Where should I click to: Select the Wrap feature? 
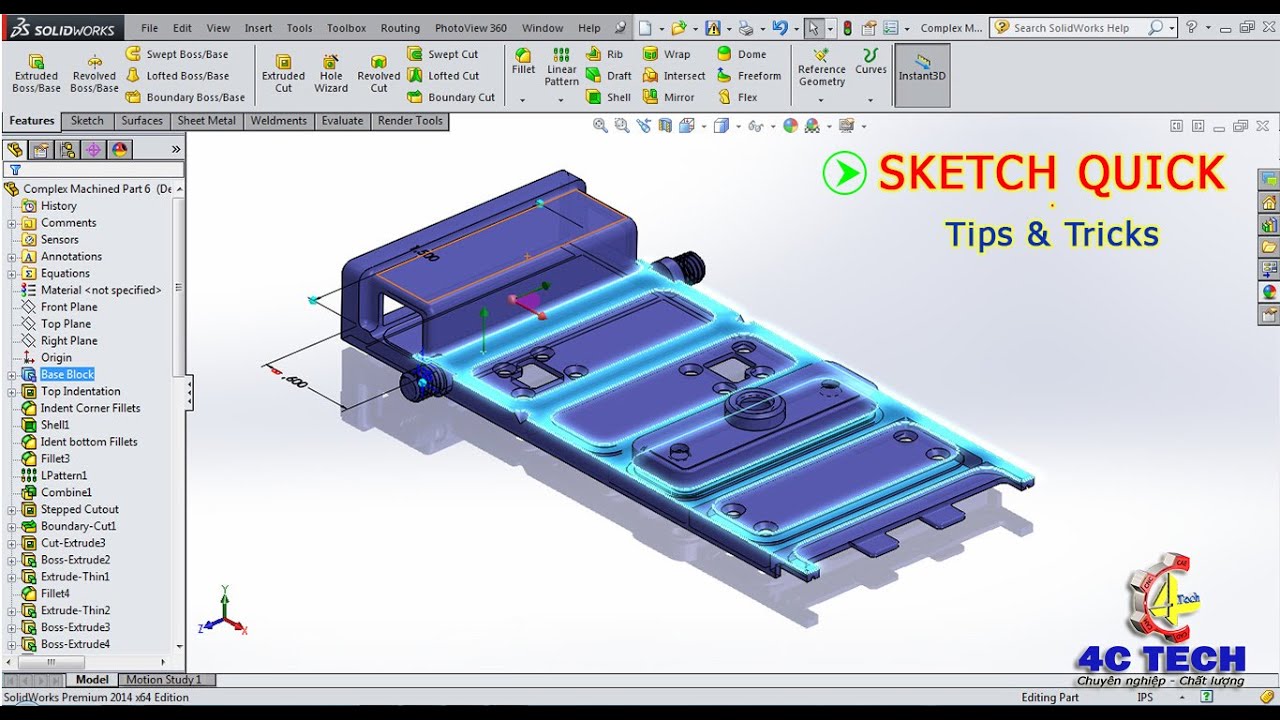point(667,54)
